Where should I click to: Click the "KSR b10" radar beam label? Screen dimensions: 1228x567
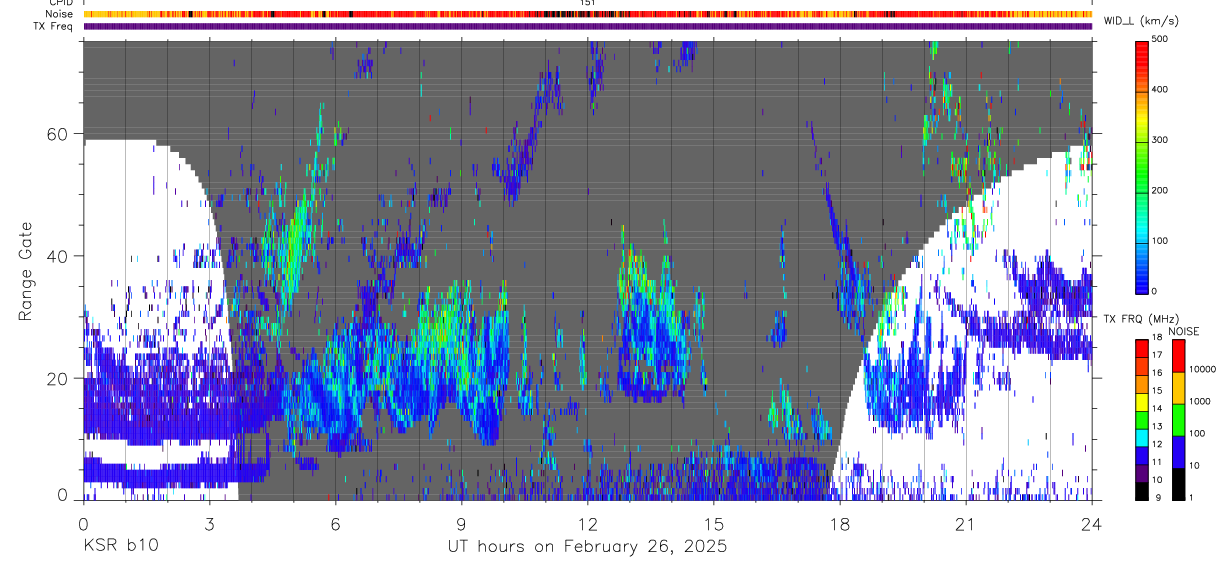(120, 546)
